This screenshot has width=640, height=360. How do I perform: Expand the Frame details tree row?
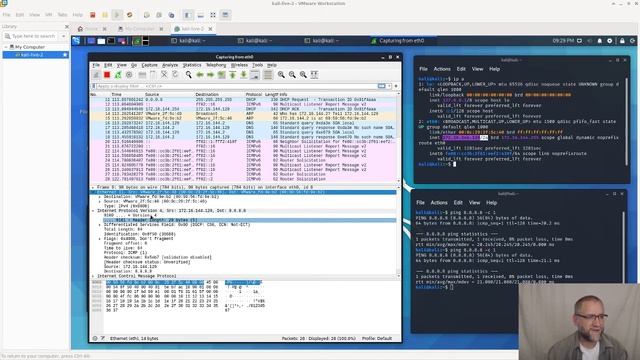coord(93,187)
